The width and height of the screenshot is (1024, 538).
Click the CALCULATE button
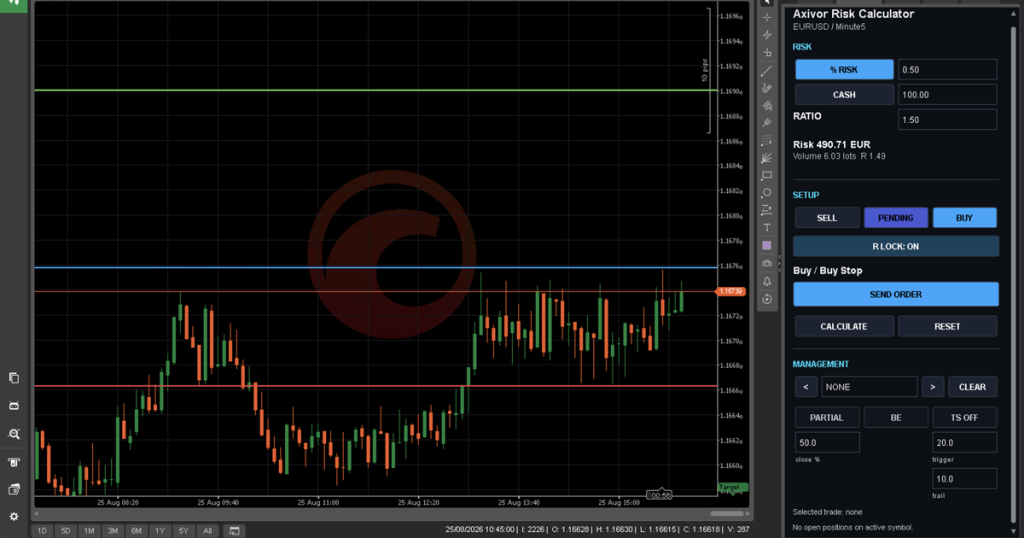click(844, 326)
